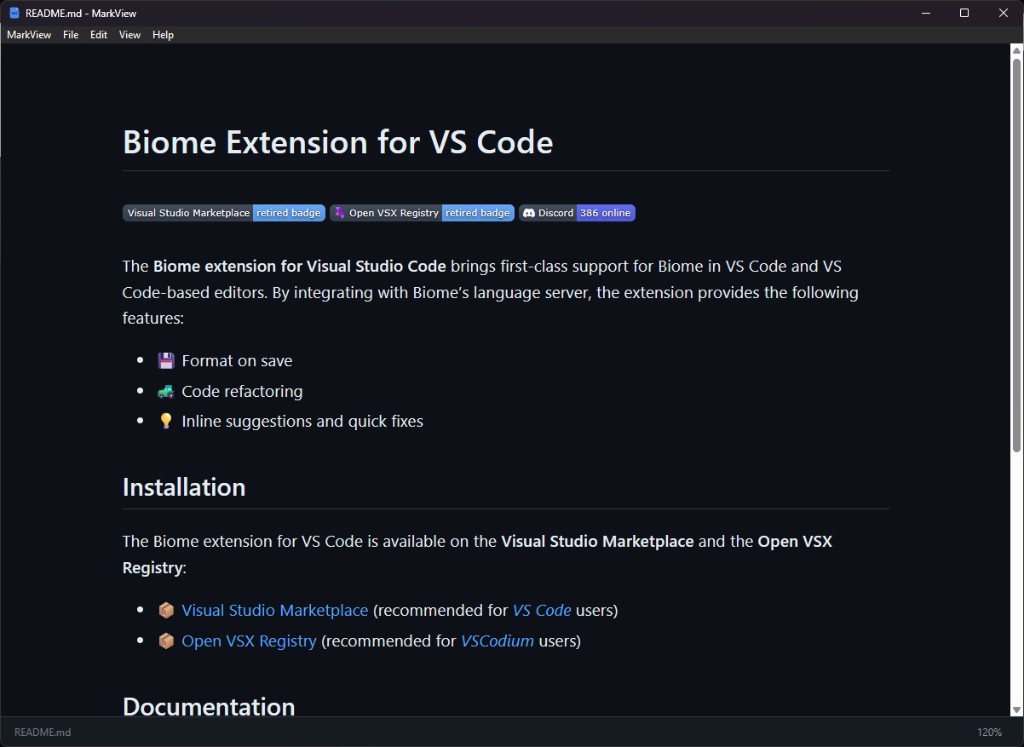This screenshot has height=747, width=1024.
Task: Follow the Open VSX Registry link
Action: coord(249,641)
